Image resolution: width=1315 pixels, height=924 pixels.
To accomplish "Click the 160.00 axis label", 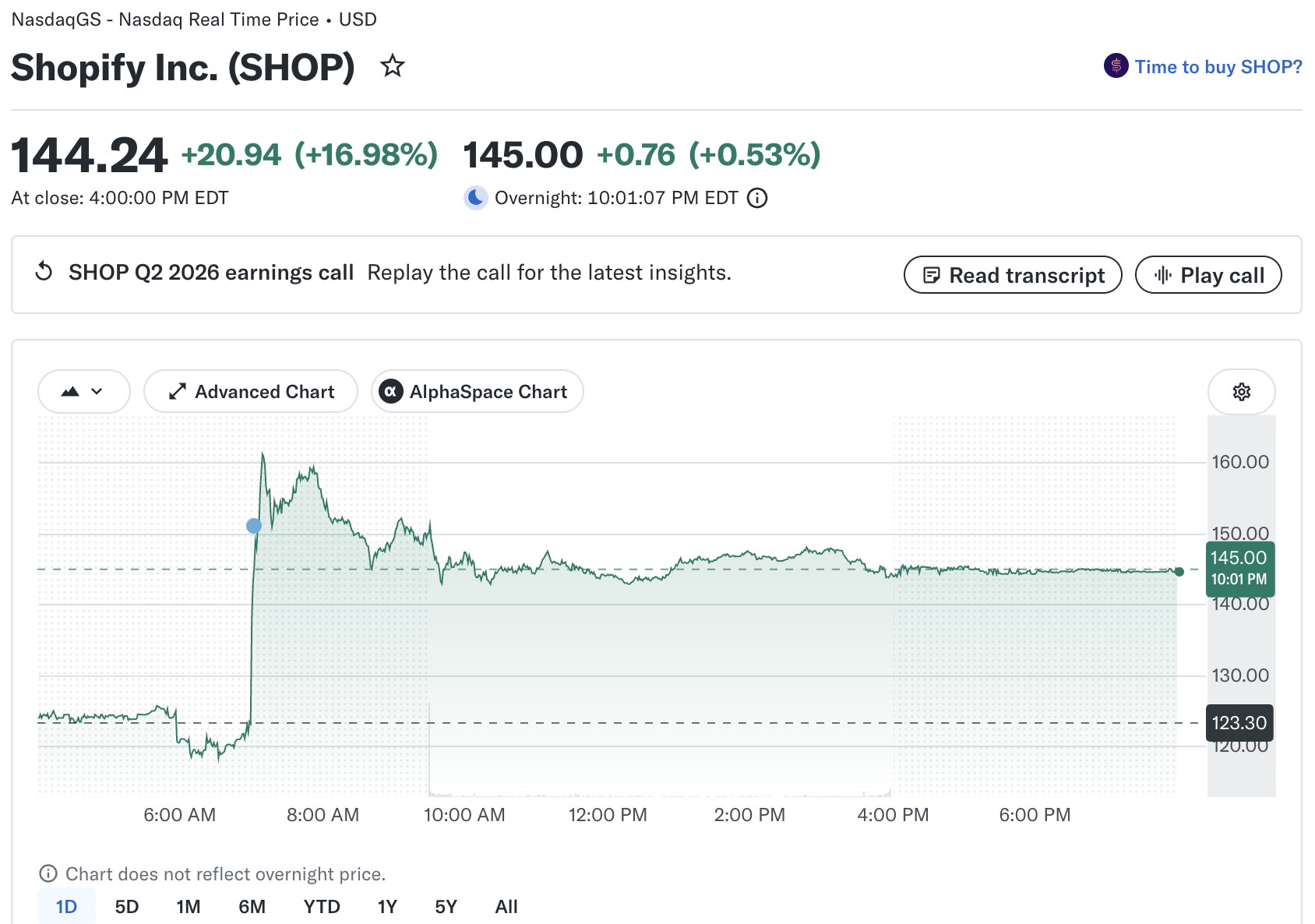I will pyautogui.click(x=1240, y=462).
